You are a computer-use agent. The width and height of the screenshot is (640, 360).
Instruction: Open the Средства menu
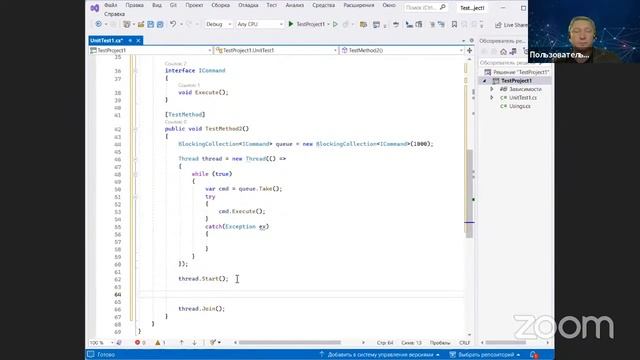[324, 5]
